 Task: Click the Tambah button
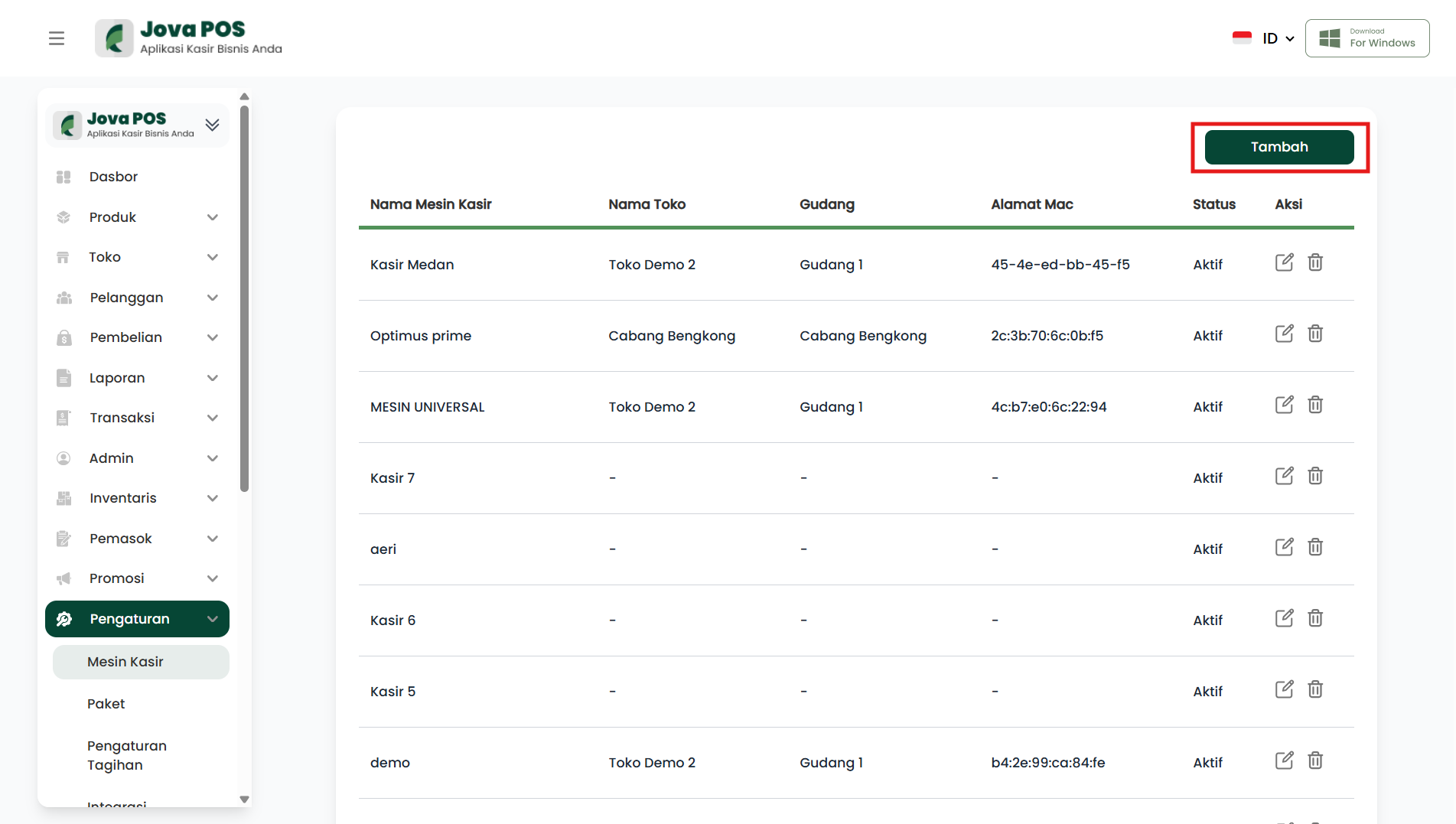pos(1278,147)
